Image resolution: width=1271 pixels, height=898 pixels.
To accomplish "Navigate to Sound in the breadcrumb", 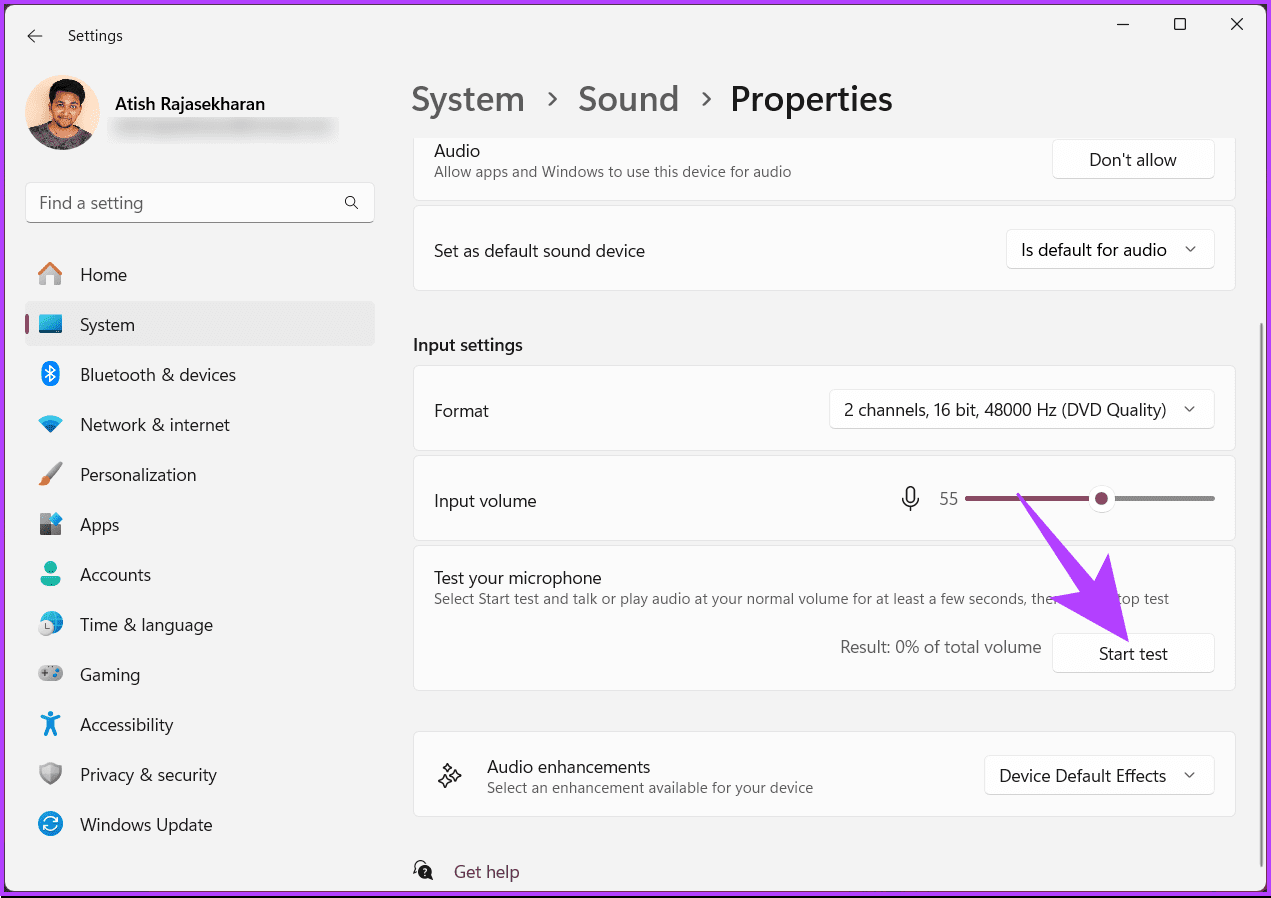I will click(x=628, y=99).
